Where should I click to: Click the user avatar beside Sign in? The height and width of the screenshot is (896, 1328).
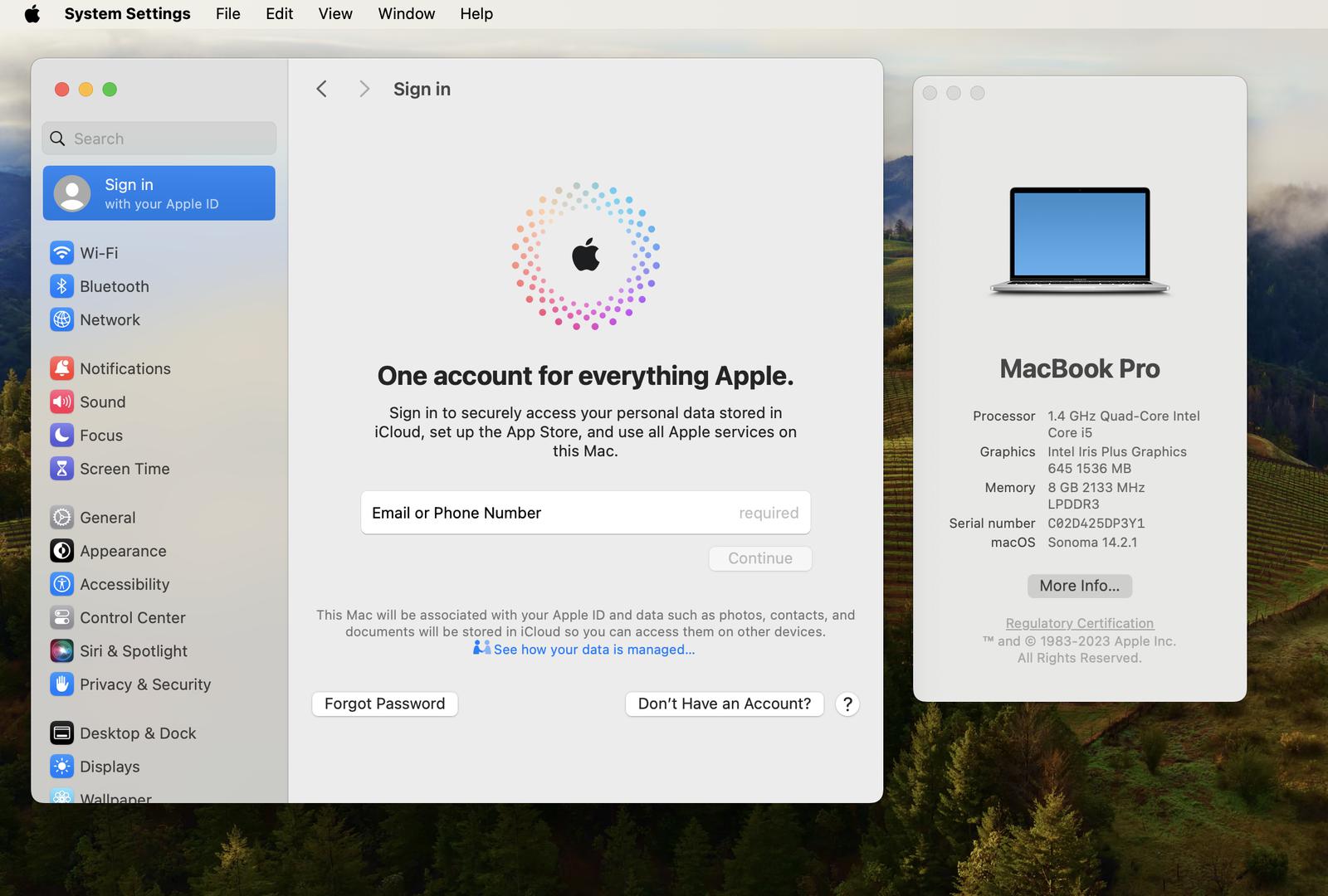pos(72,193)
